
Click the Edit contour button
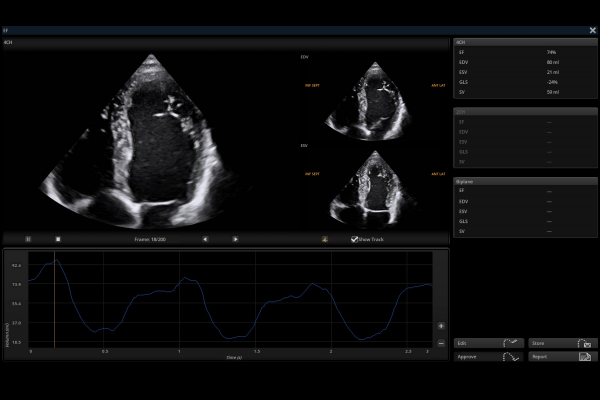point(489,343)
